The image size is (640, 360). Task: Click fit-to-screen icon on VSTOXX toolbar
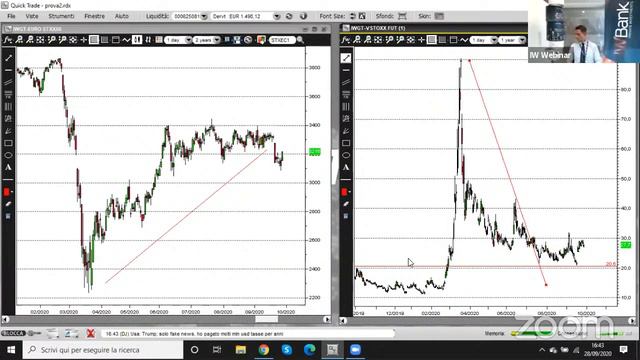[378, 40]
